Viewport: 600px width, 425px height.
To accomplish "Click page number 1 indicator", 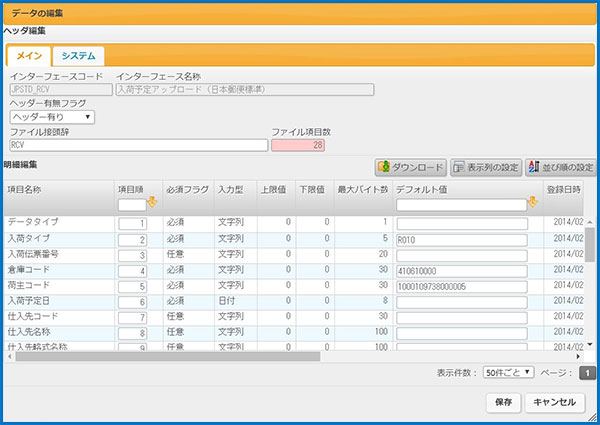I will (x=587, y=372).
